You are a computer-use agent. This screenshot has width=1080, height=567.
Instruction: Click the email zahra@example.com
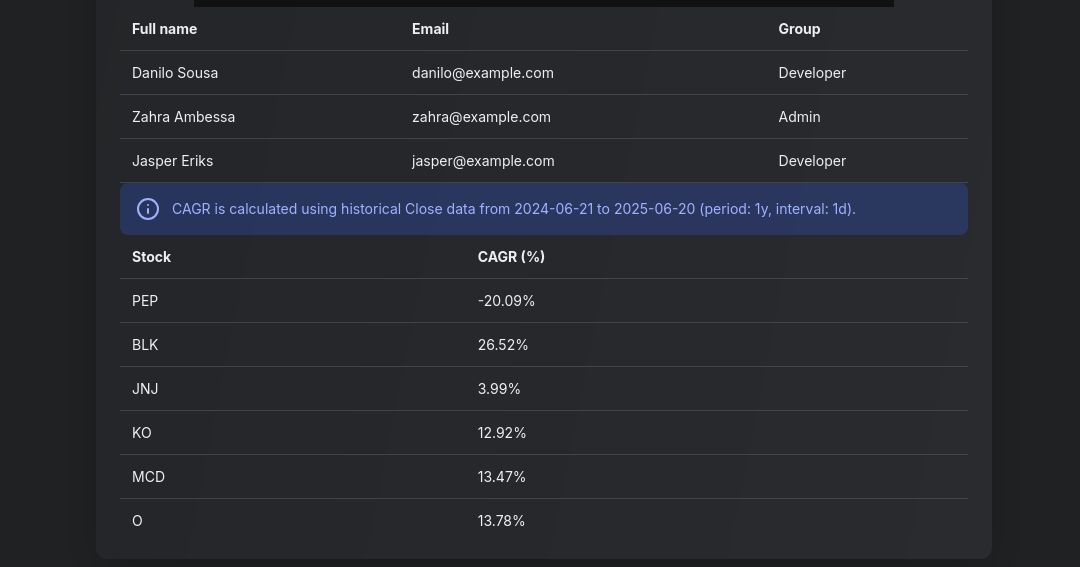click(x=481, y=117)
